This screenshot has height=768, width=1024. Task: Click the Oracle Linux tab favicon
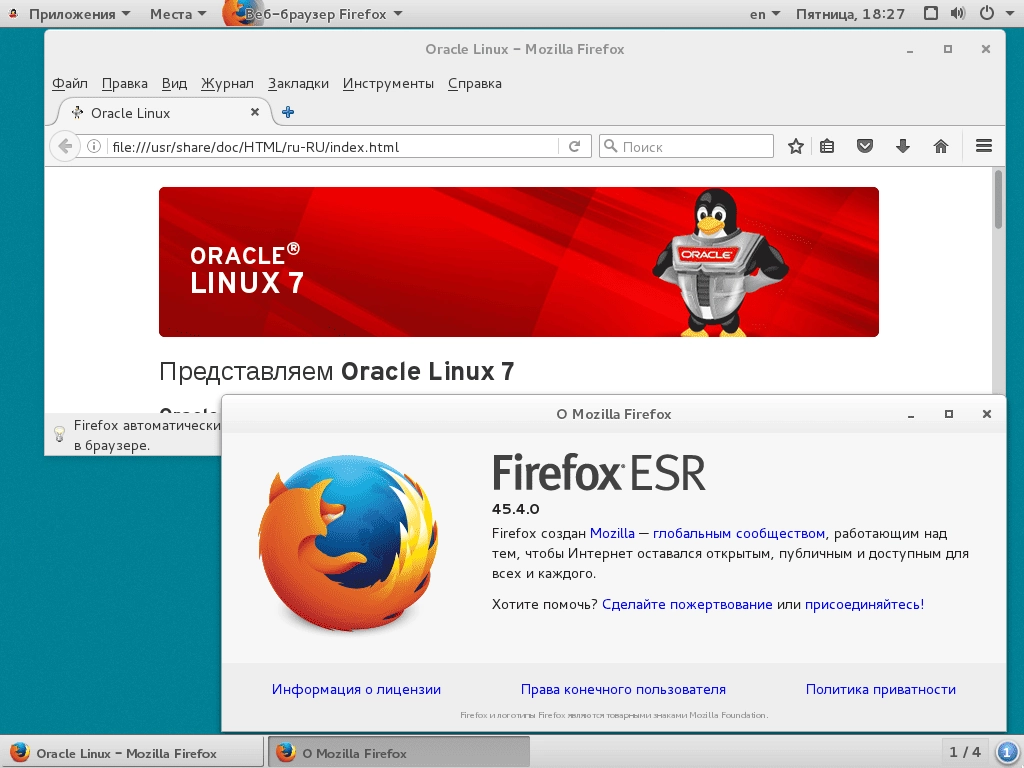tap(77, 112)
